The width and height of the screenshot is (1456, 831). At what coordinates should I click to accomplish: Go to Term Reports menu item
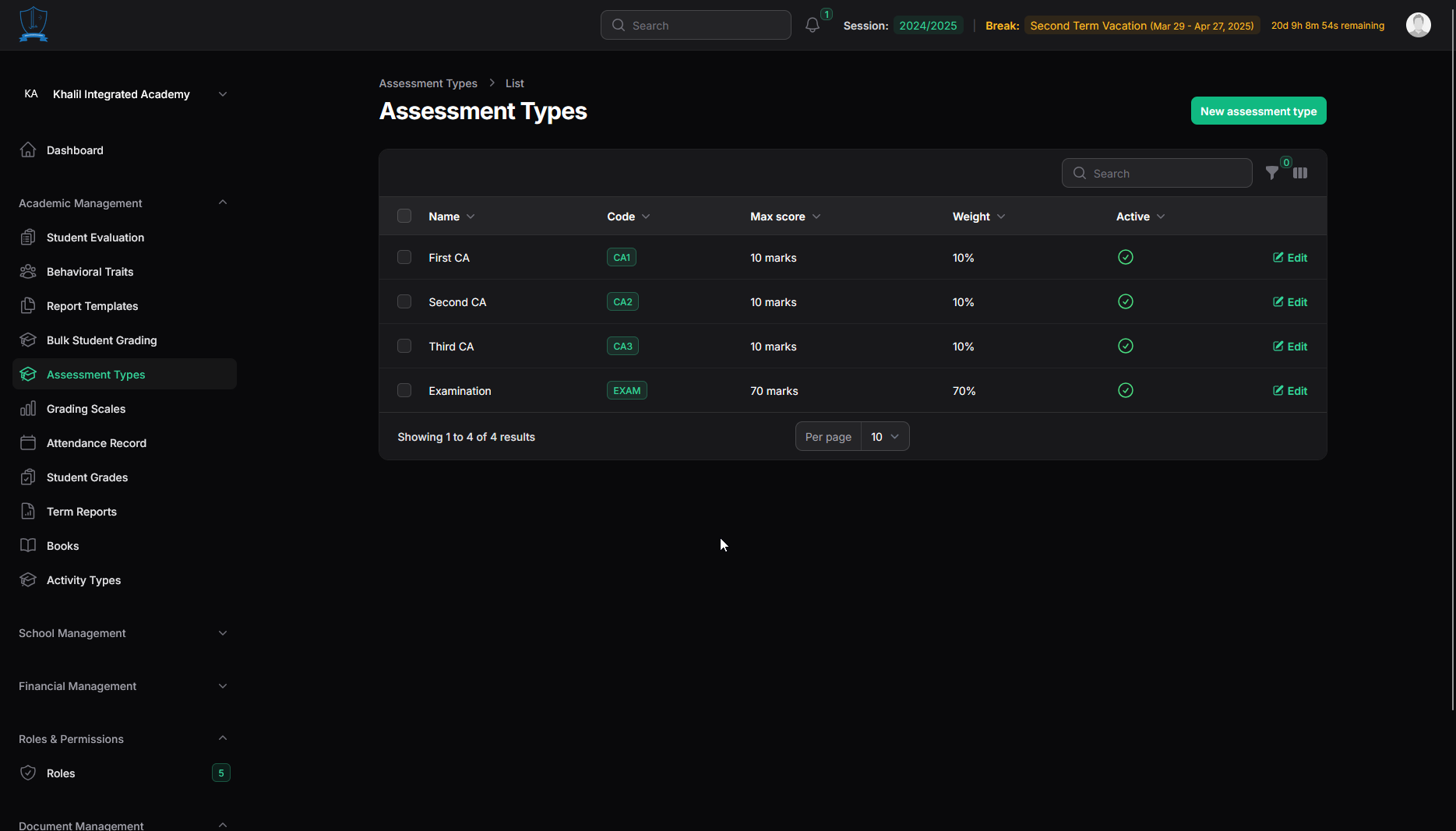82,512
